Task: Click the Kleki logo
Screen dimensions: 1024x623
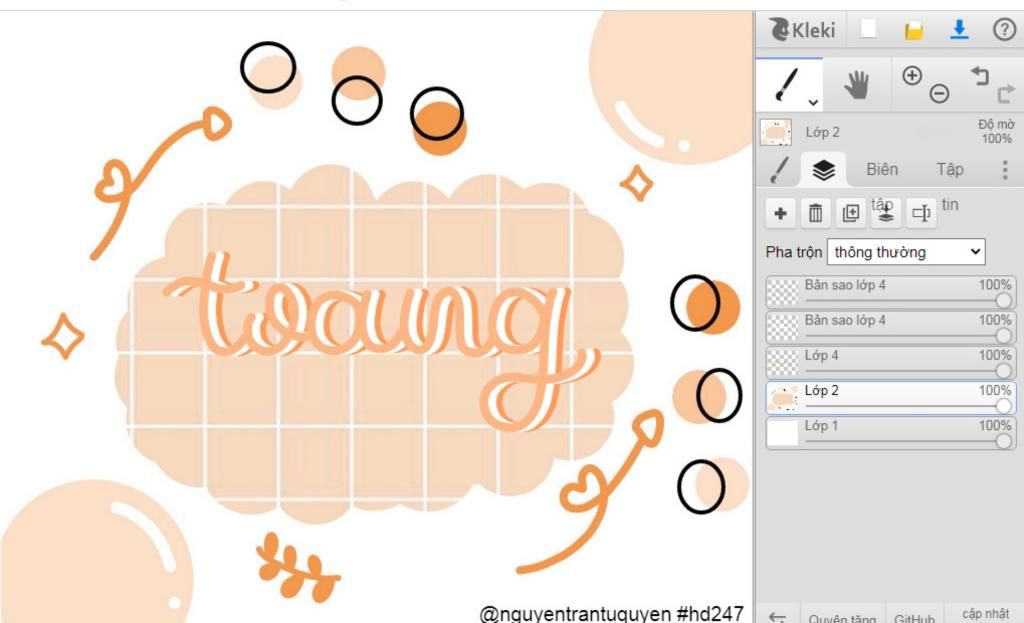Action: (802, 29)
